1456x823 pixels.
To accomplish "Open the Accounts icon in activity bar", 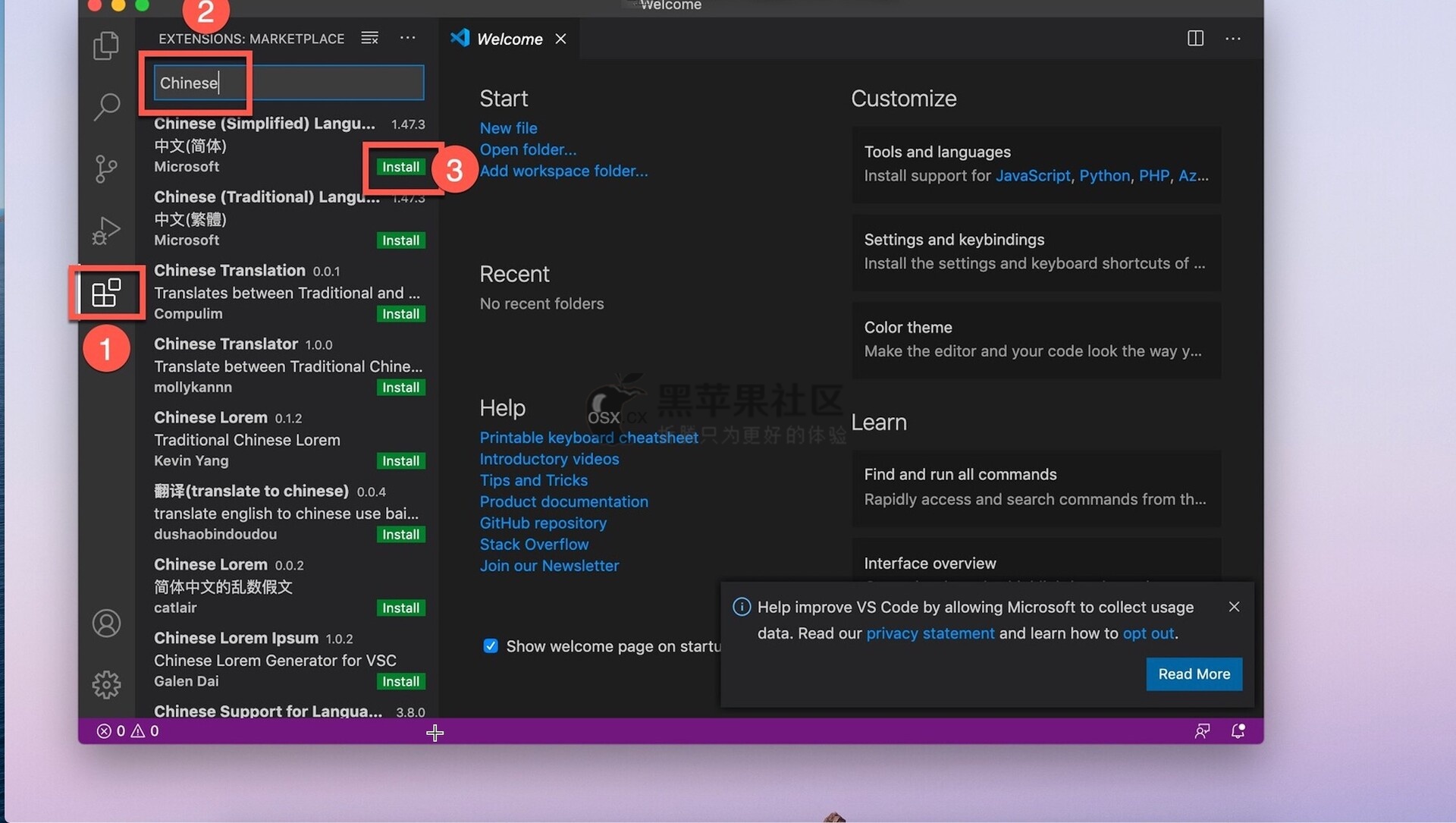I will [106, 624].
